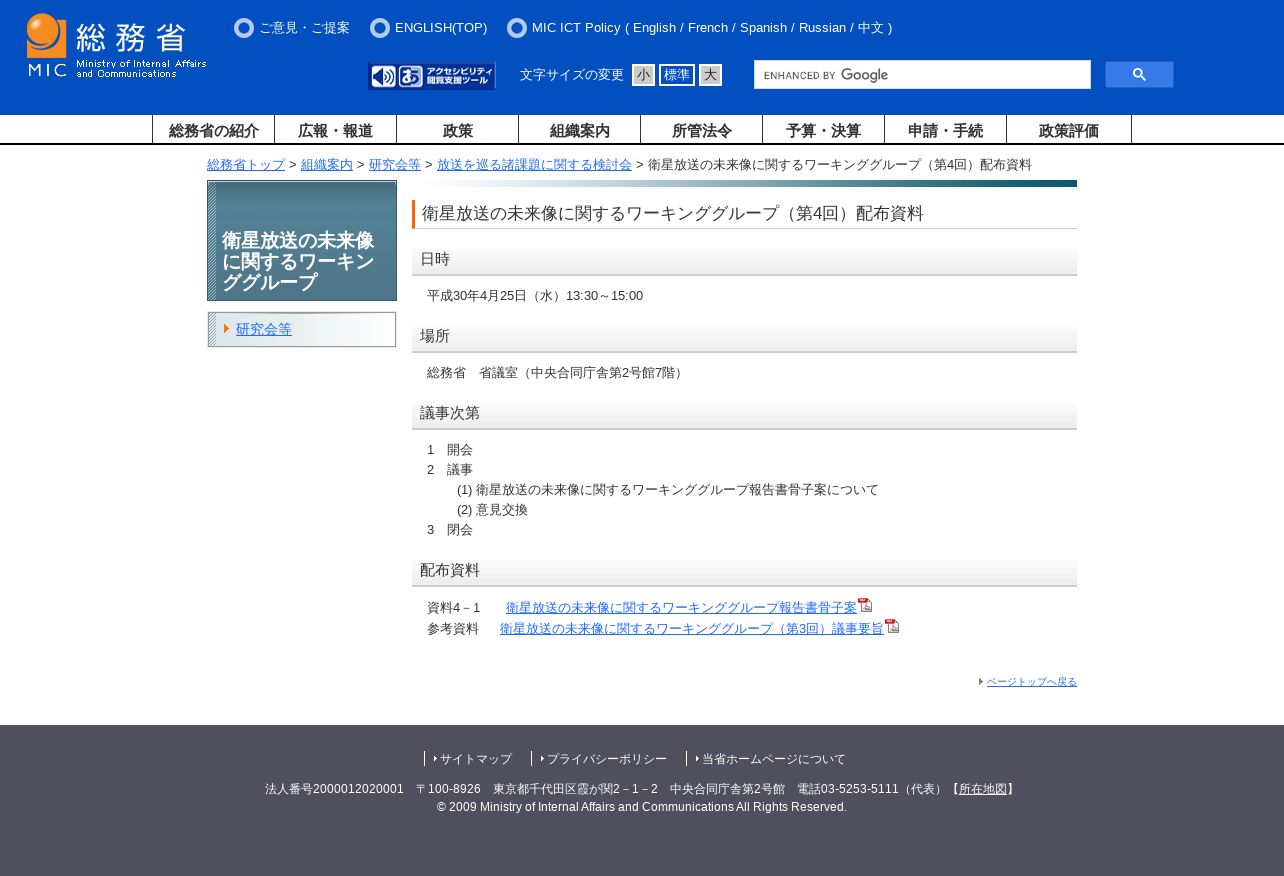Image resolution: width=1284 pixels, height=876 pixels.
Task: Open 放送を巡る諸課題に関する検討会 breadcrumb
Action: pos(534,165)
